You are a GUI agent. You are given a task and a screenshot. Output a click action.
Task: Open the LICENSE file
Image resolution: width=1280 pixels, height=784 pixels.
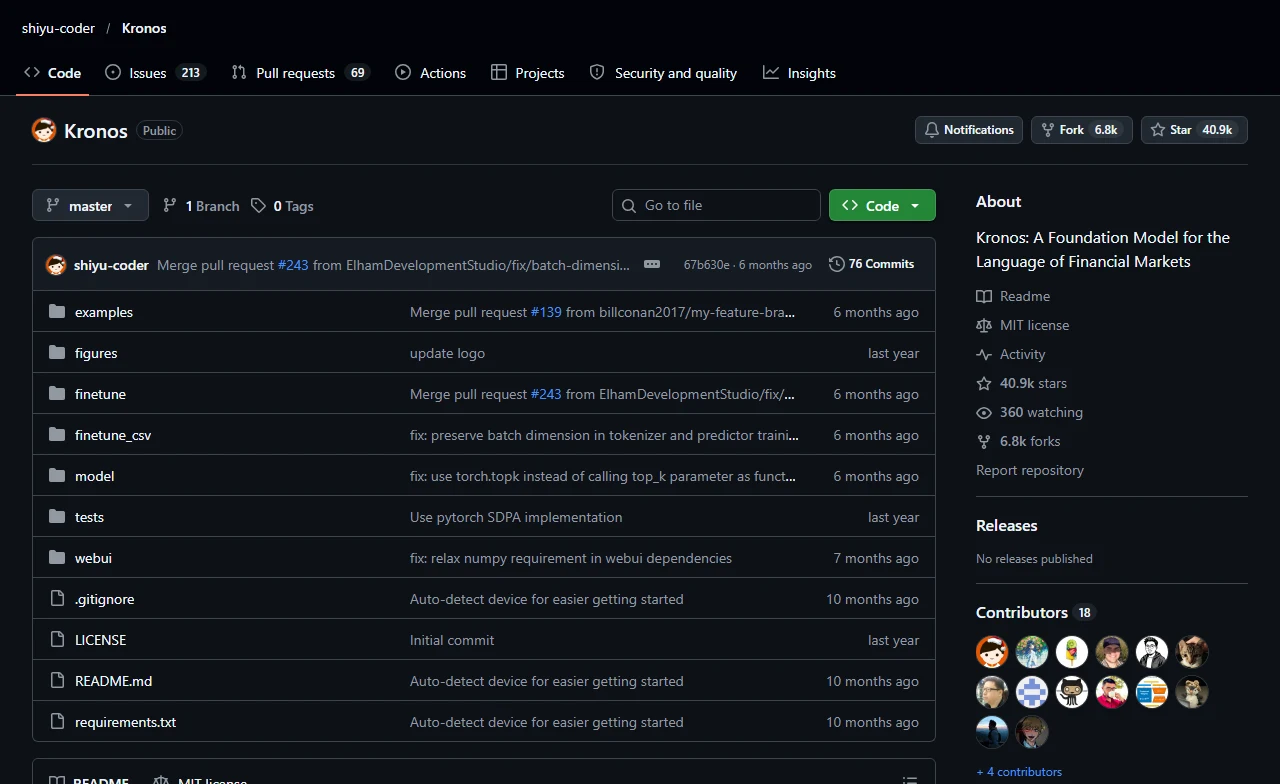point(100,640)
